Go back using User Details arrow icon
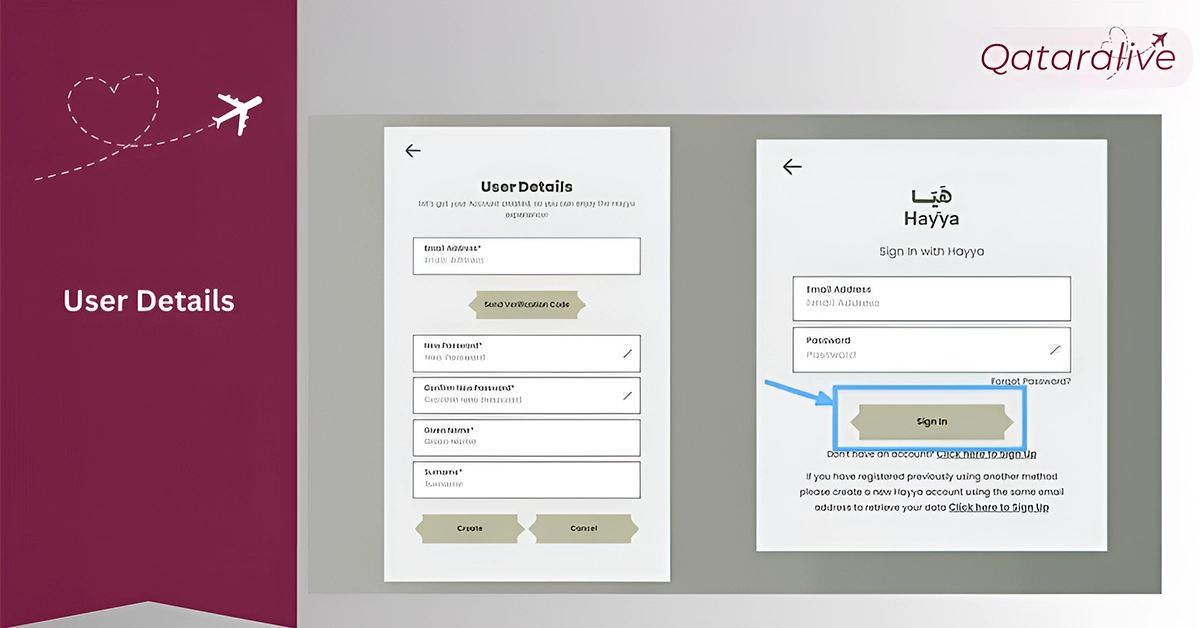The height and width of the screenshot is (628, 1200). [x=413, y=151]
